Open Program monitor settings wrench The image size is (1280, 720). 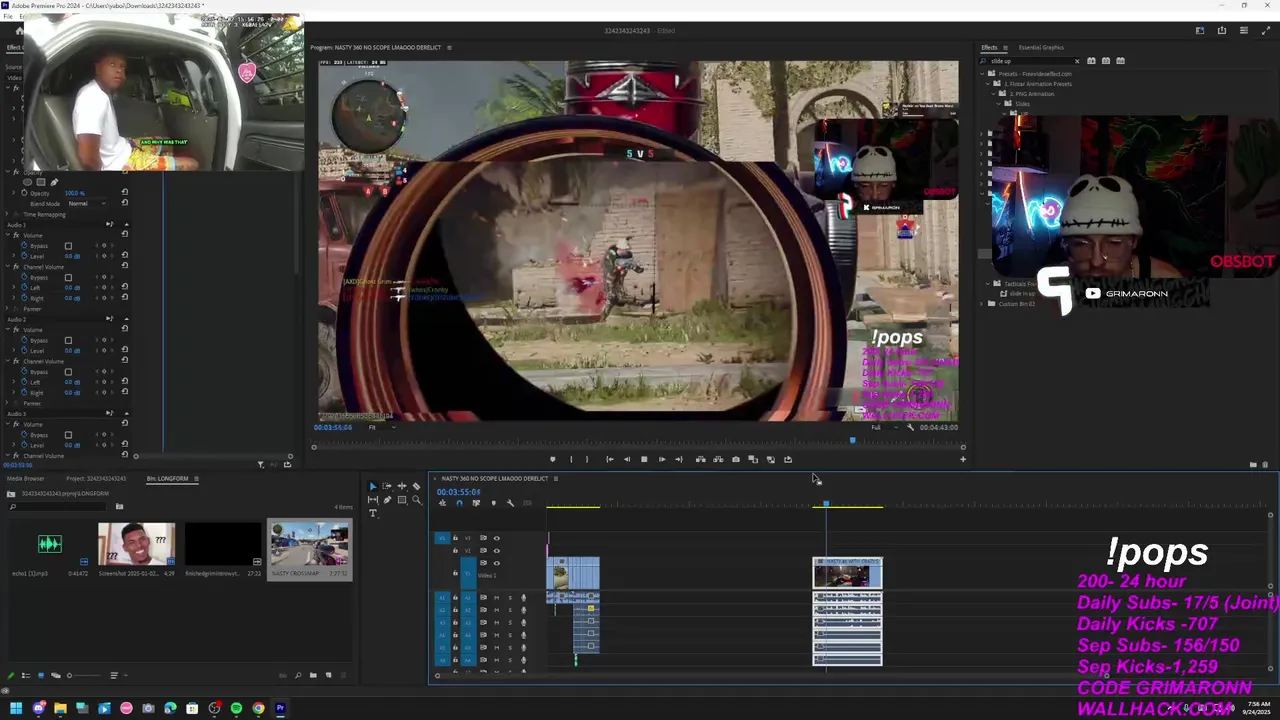coord(910,427)
